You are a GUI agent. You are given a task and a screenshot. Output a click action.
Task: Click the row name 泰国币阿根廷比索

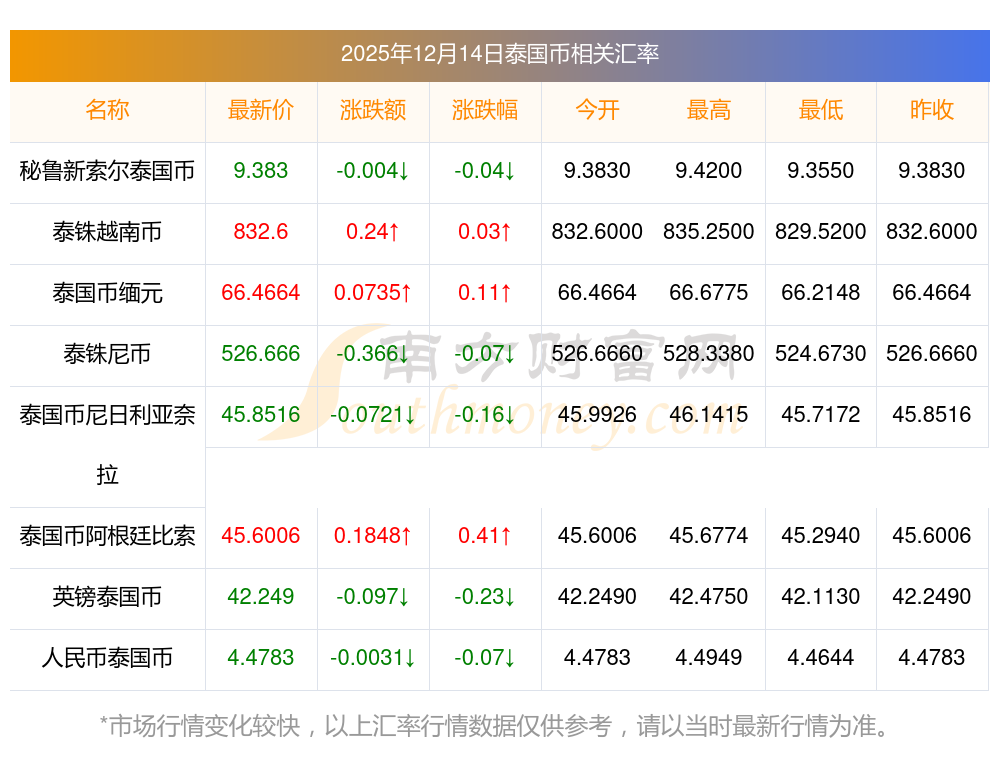coord(107,536)
